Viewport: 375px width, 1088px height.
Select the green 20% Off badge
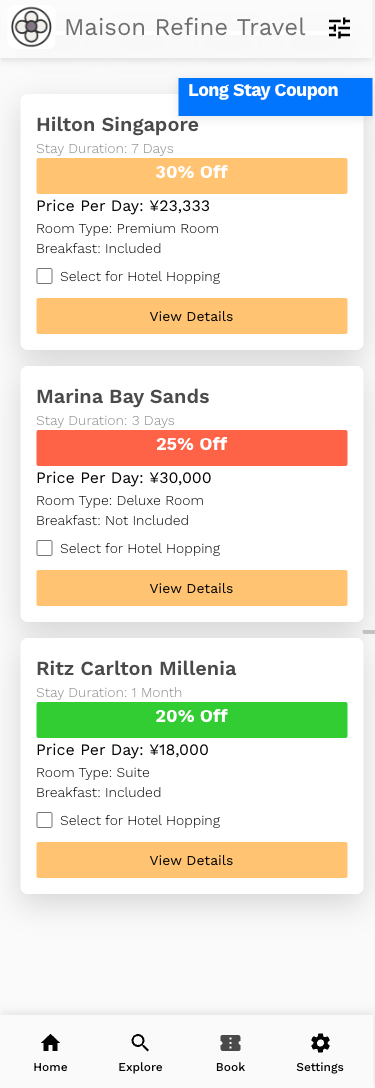coord(192,720)
